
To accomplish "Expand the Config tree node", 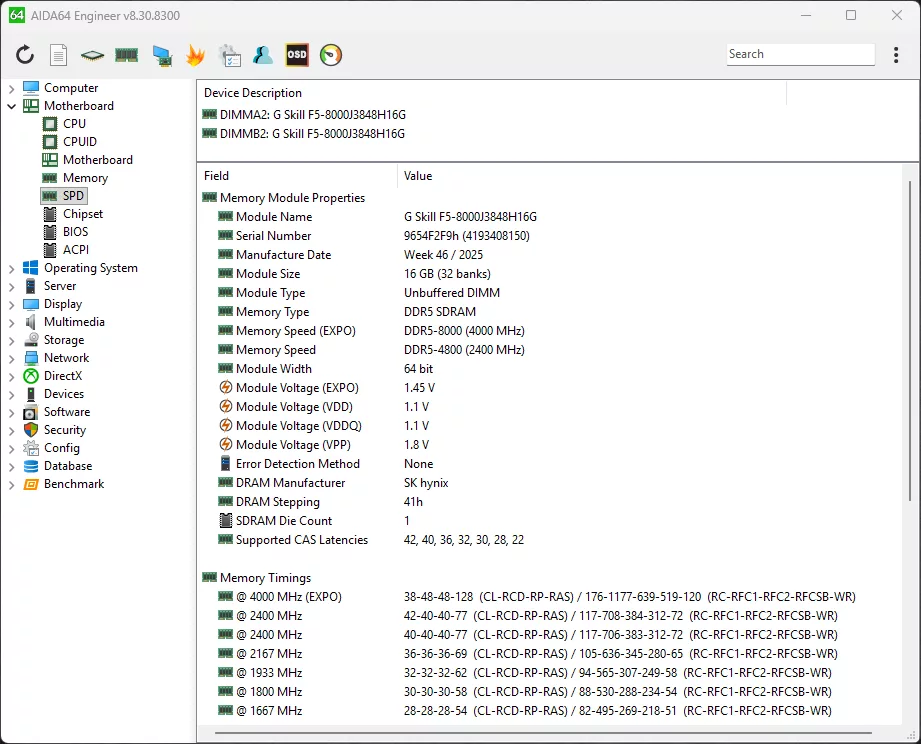I will (x=11, y=449).
